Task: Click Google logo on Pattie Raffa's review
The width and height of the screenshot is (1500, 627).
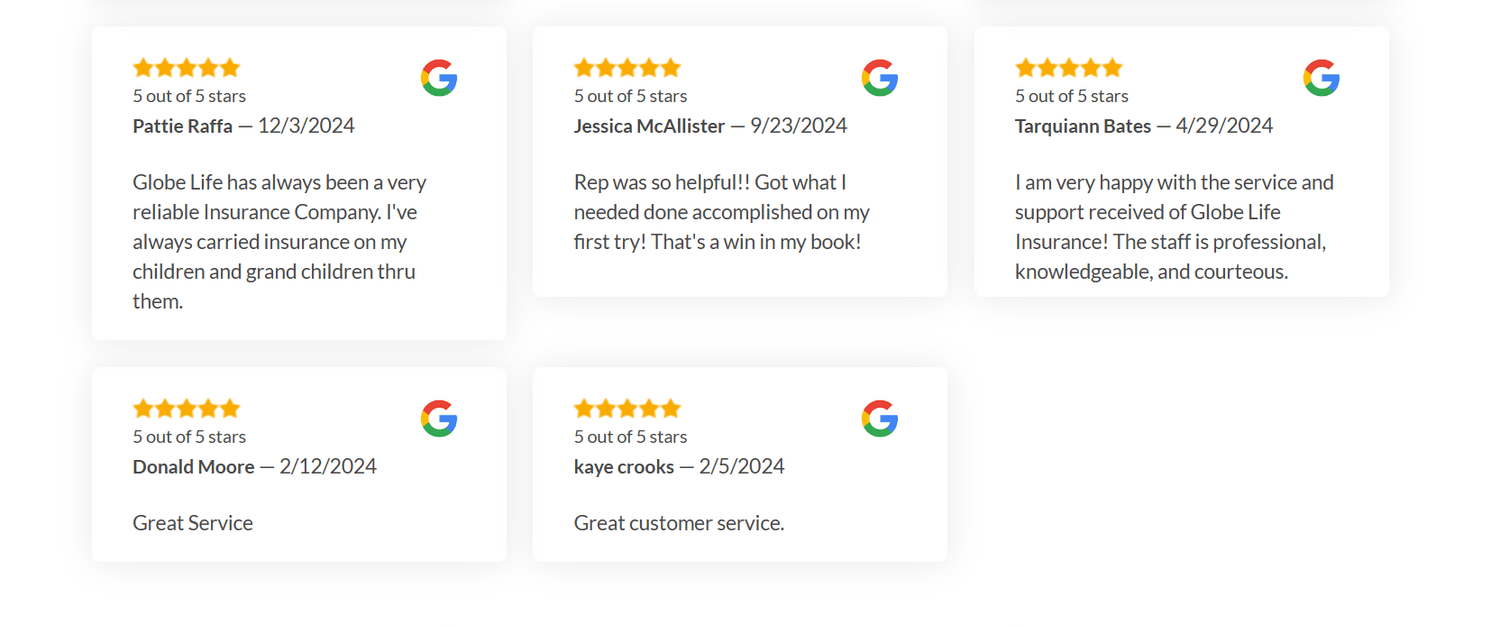Action: tap(439, 78)
